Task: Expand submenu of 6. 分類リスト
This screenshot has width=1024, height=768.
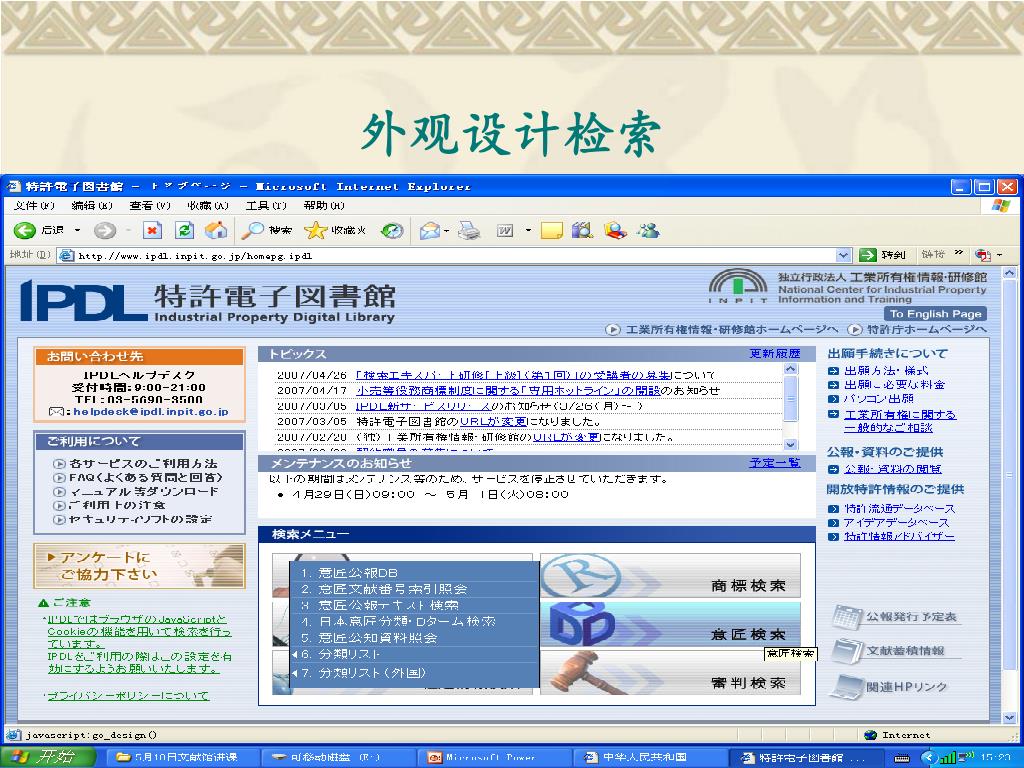Action: click(x=295, y=654)
